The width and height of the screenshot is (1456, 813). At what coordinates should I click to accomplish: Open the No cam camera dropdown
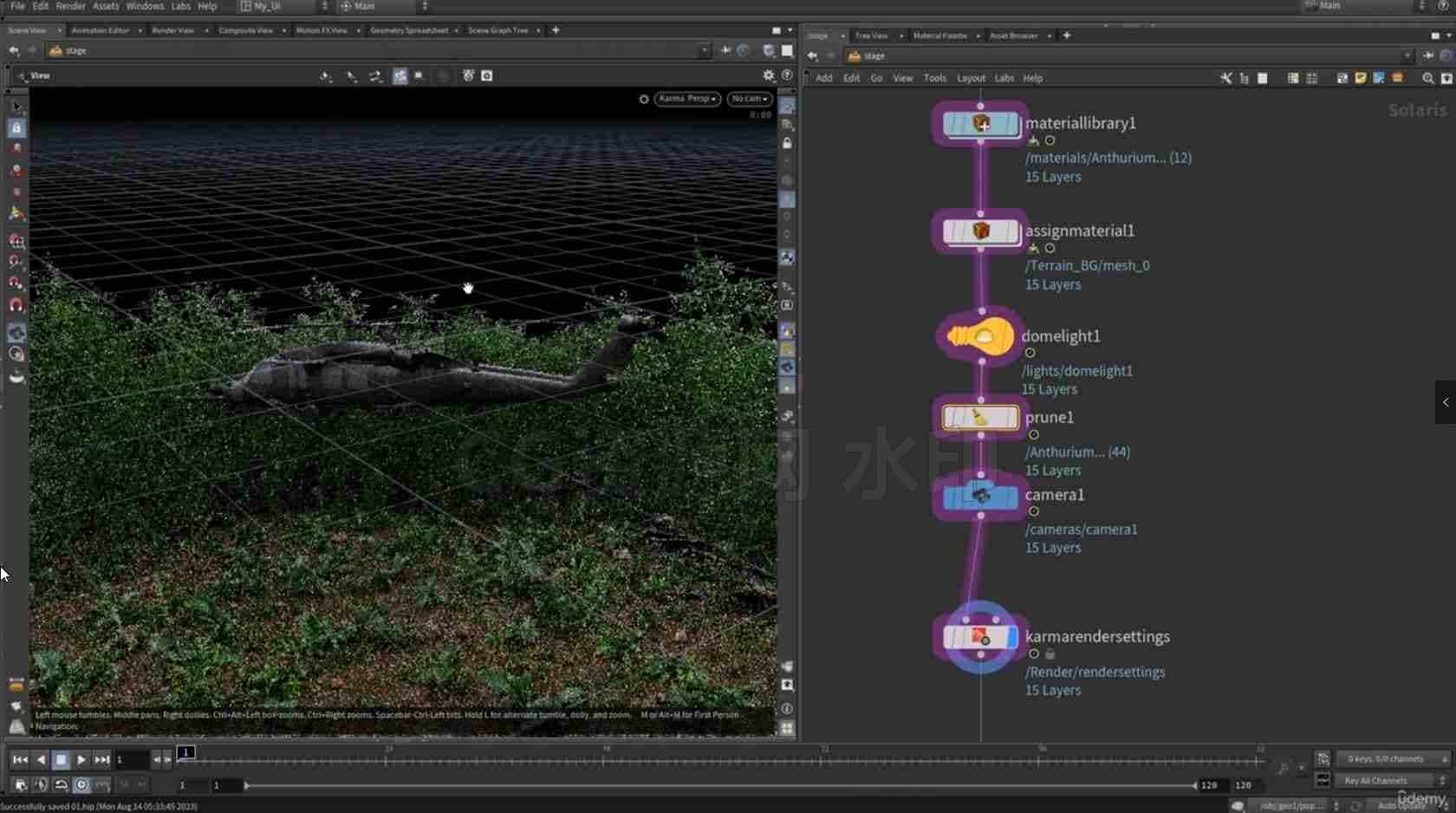pyautogui.click(x=749, y=99)
